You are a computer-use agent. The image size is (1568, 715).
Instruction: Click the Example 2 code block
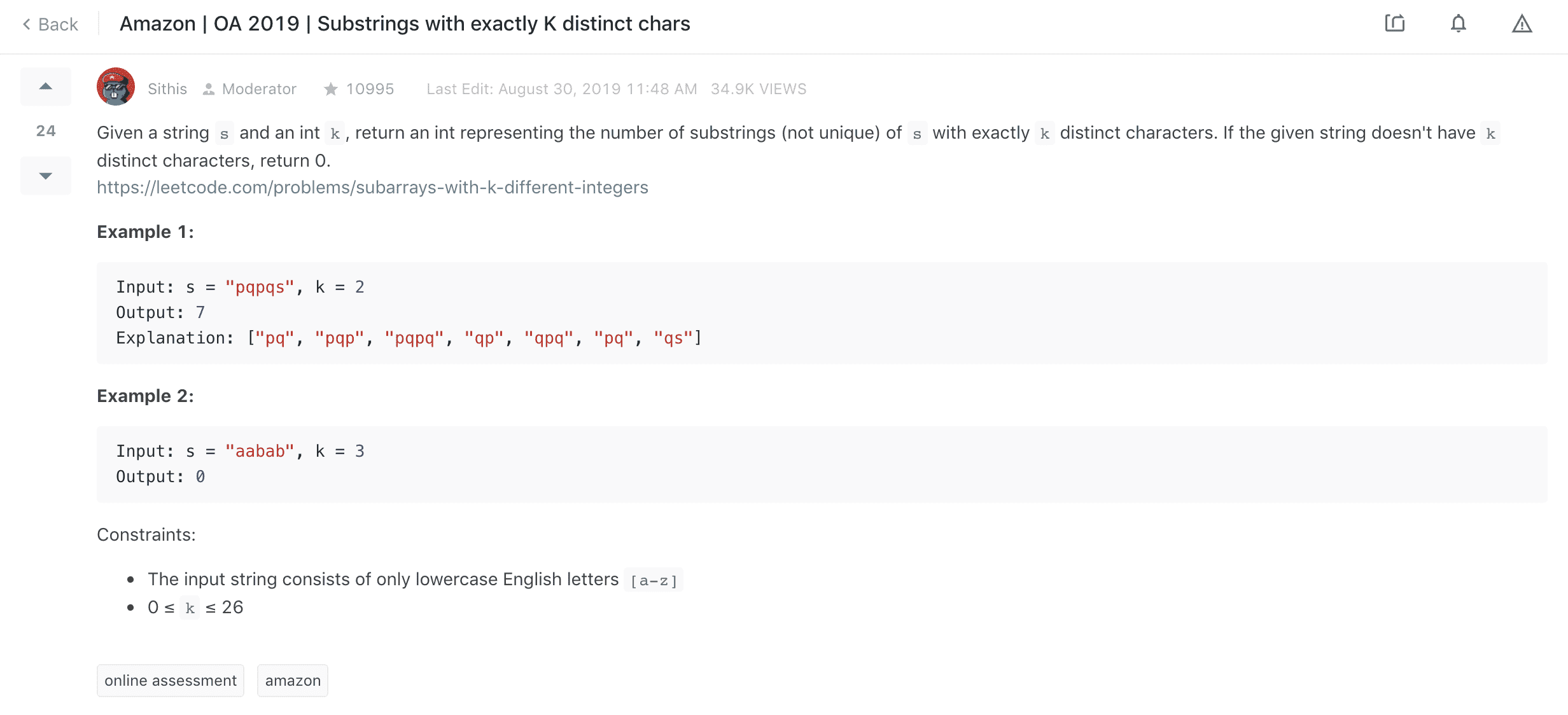coord(821,464)
